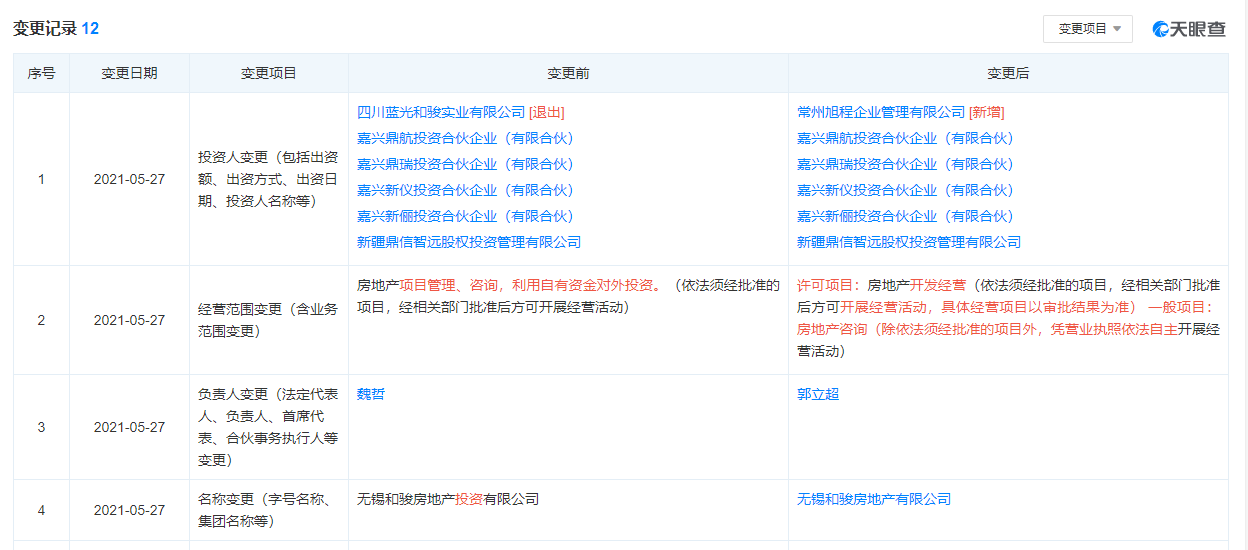Select the 序号 column header

coord(41,73)
